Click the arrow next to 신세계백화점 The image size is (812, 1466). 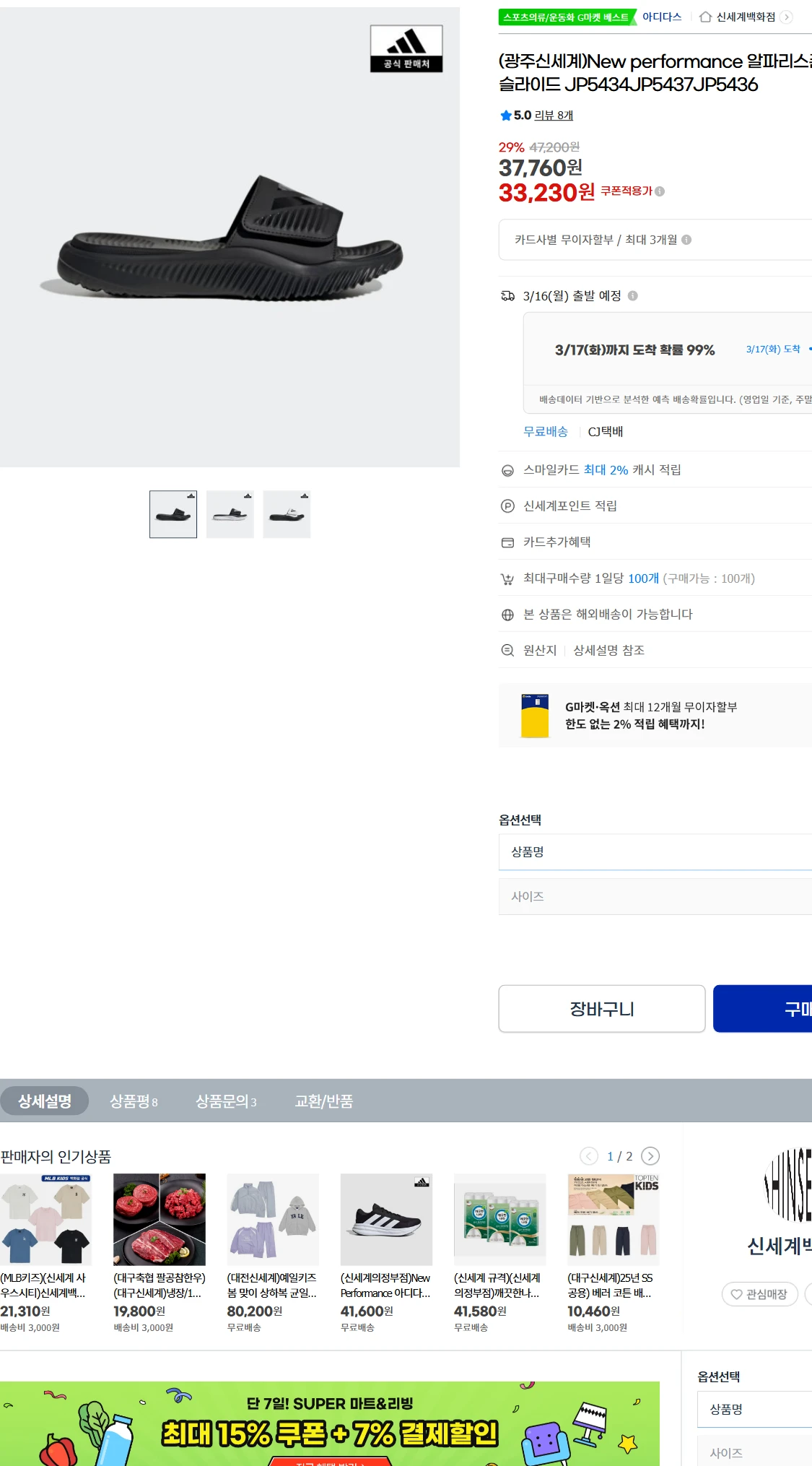[x=787, y=17]
